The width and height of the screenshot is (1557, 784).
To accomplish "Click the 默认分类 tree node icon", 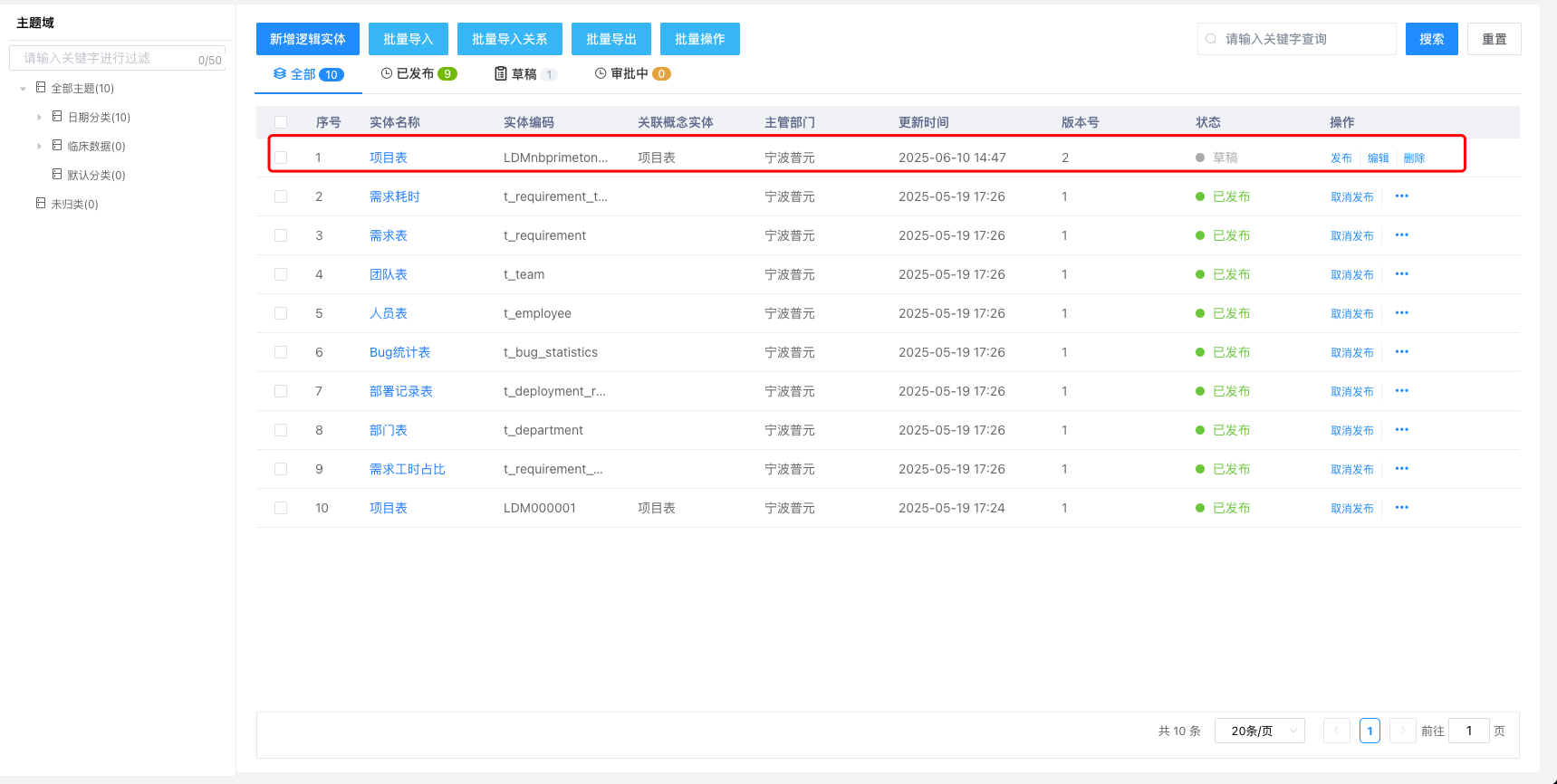I will coord(57,175).
